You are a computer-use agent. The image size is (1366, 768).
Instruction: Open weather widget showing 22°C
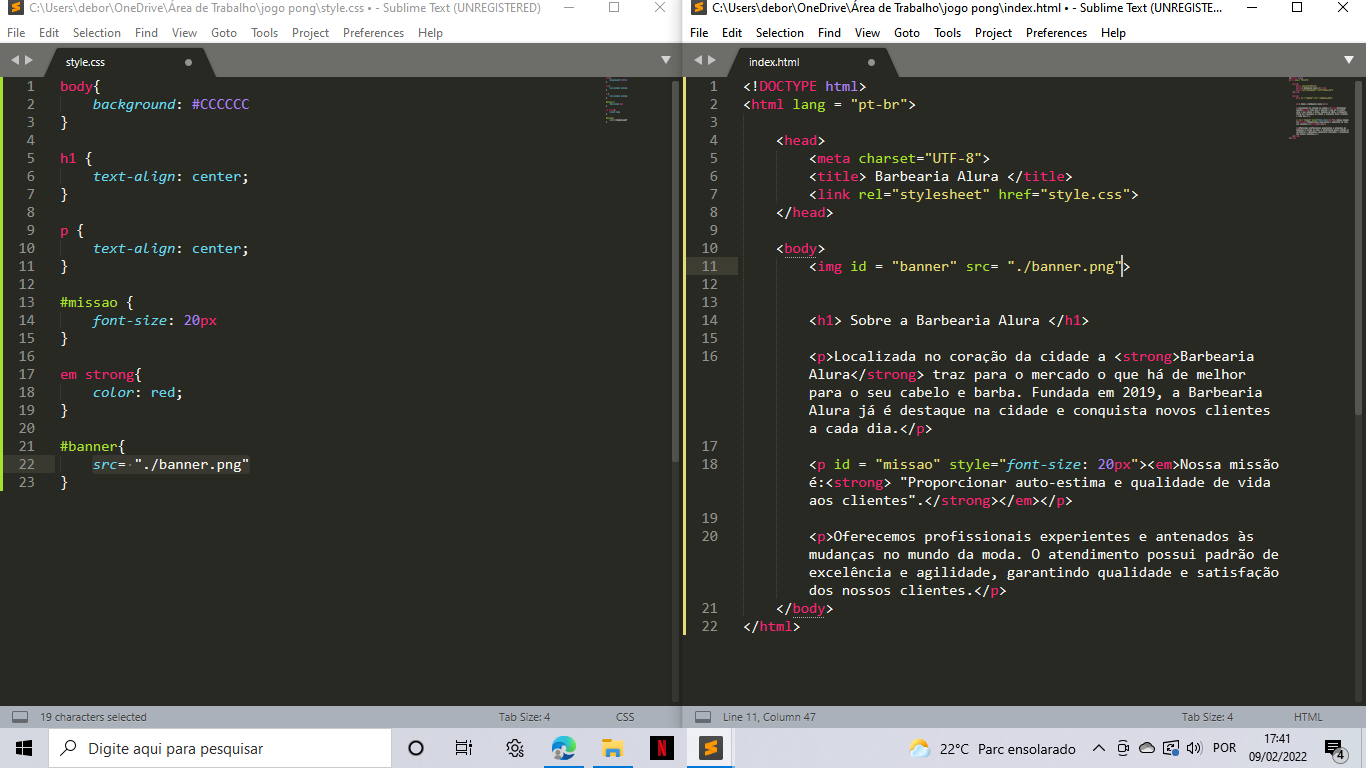click(991, 748)
